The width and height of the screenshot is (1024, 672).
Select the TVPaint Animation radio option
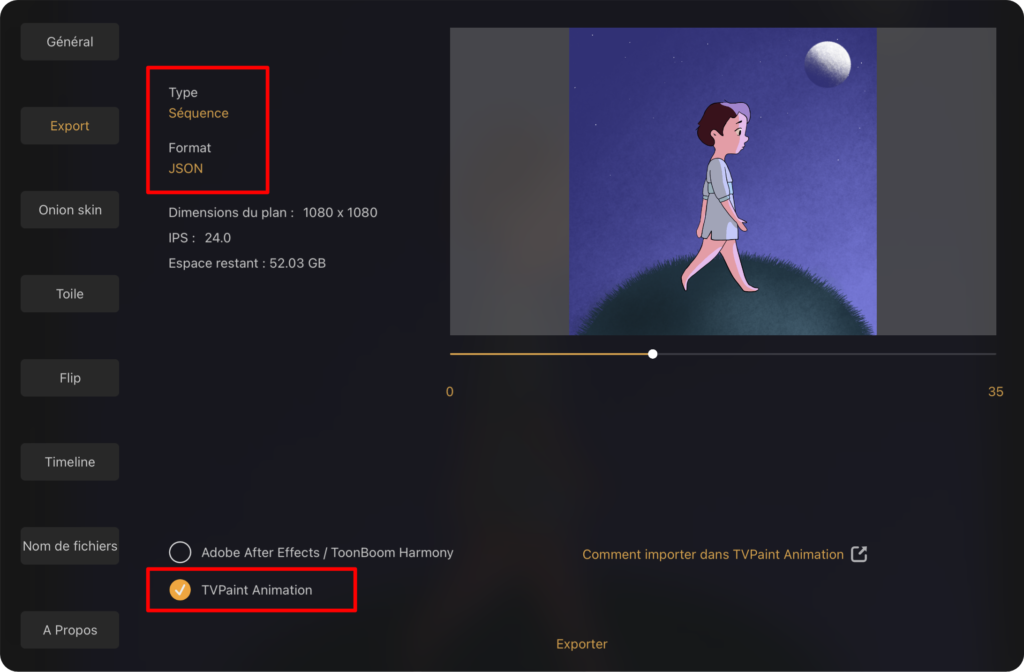[180, 590]
